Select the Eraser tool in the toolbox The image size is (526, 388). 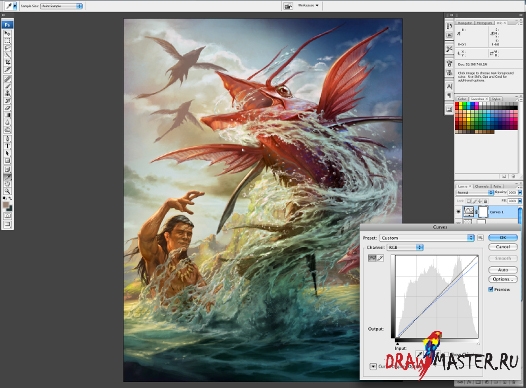point(7,108)
